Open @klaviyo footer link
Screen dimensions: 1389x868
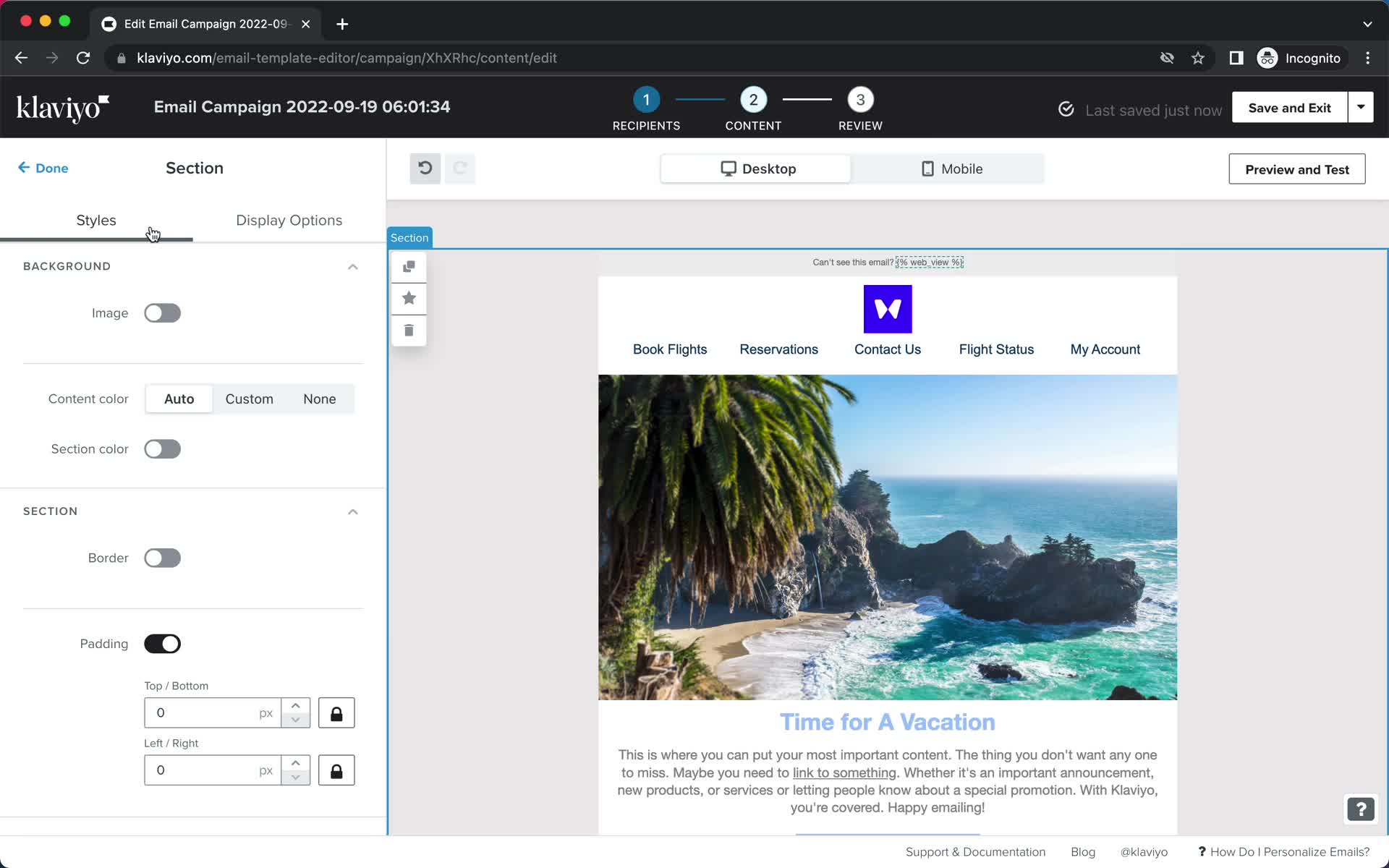1144,852
